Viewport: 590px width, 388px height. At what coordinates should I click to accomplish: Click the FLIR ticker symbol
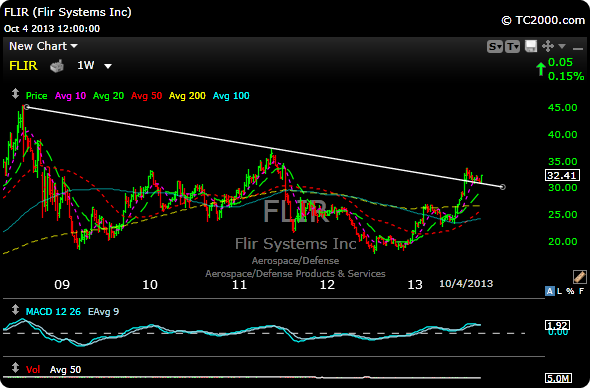(x=23, y=66)
